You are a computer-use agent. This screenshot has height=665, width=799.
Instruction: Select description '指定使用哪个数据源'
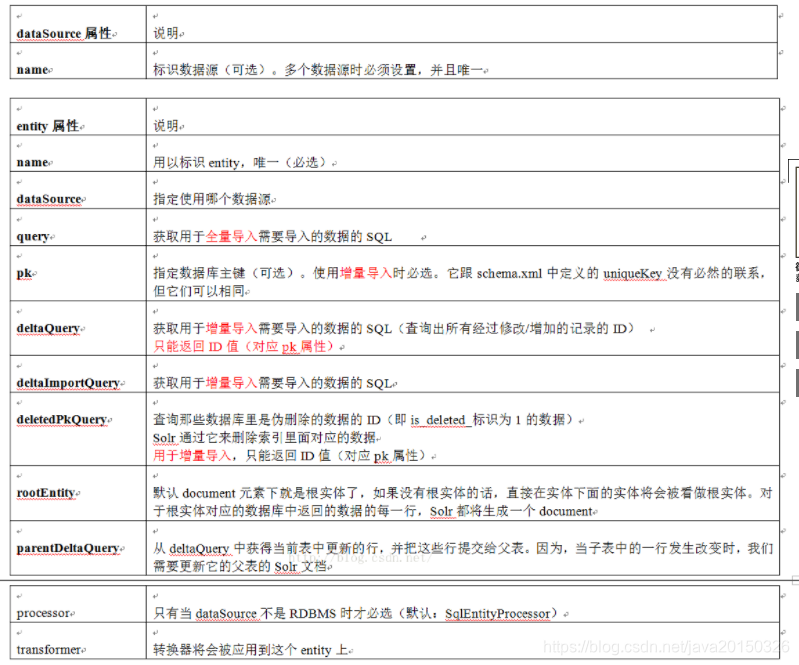[212, 199]
